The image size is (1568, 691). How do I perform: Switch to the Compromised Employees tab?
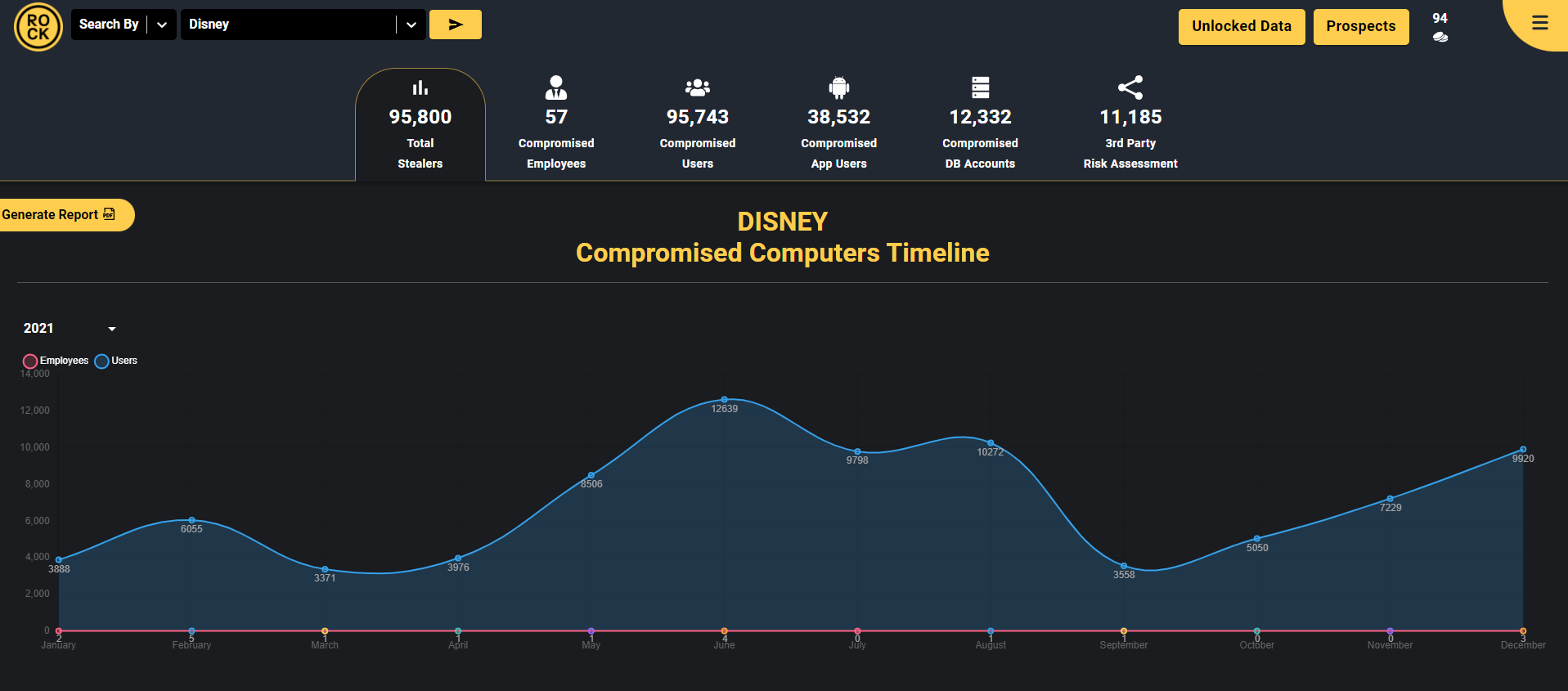[556, 124]
